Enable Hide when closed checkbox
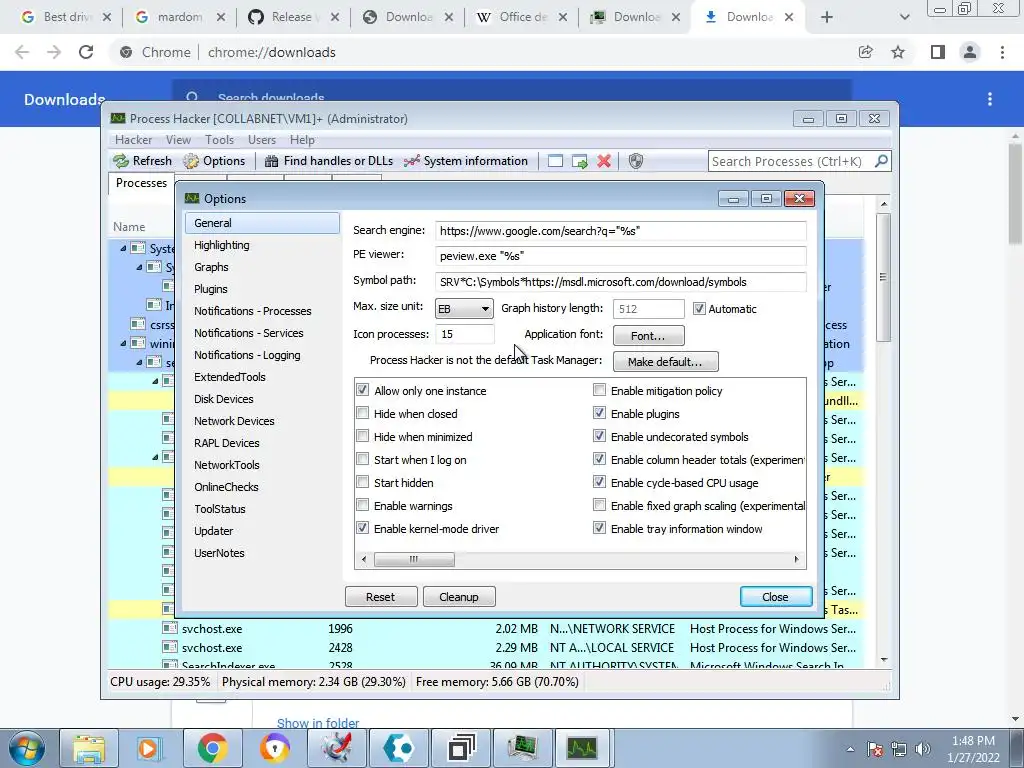 coord(362,413)
